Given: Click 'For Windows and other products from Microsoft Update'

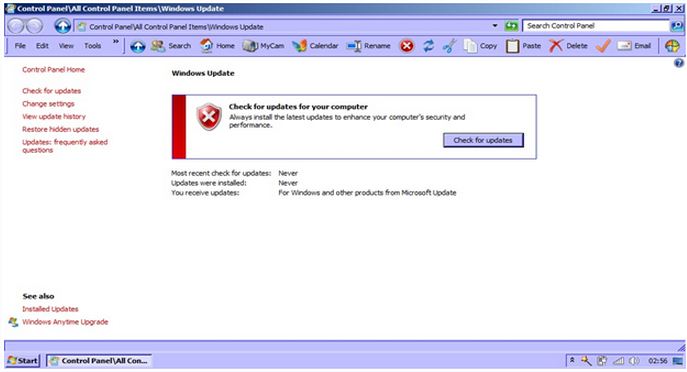Looking at the screenshot, I should click(367, 193).
